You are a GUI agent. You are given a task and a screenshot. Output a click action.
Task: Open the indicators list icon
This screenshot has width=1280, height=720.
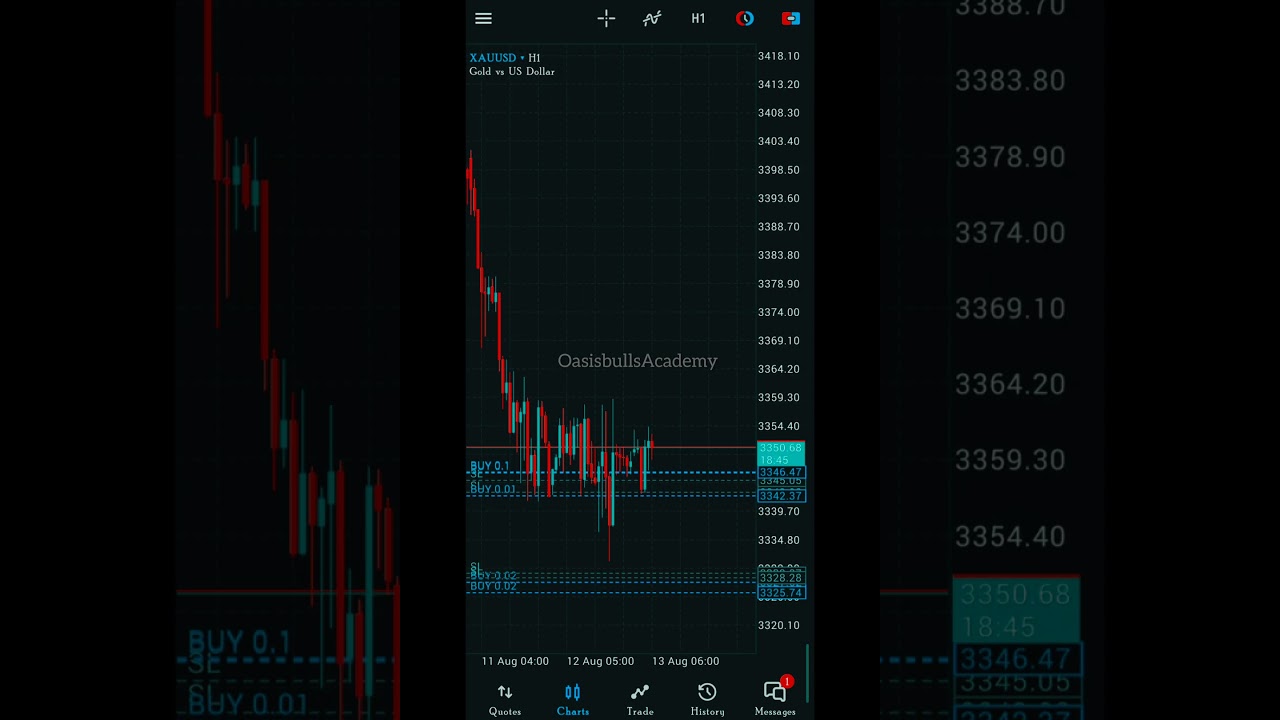click(652, 18)
